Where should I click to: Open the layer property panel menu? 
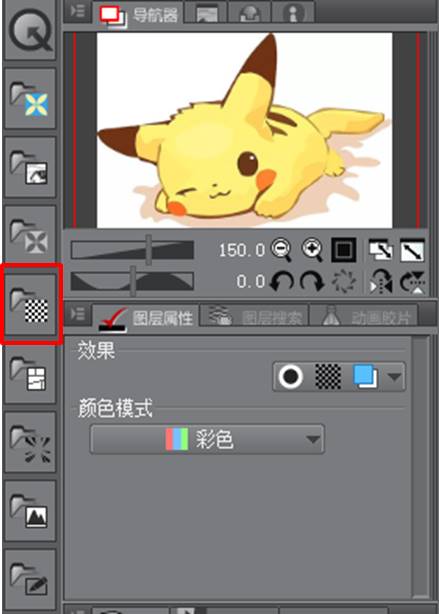pos(78,314)
